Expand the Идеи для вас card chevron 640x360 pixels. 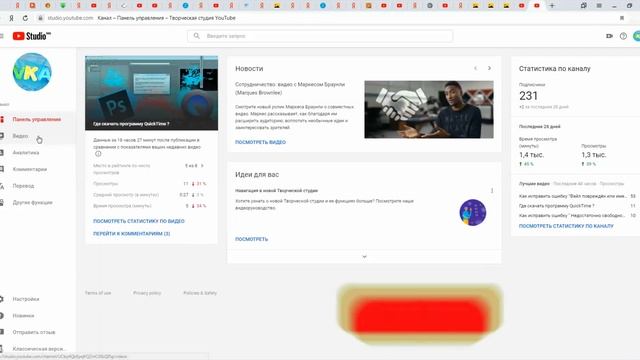point(364,257)
